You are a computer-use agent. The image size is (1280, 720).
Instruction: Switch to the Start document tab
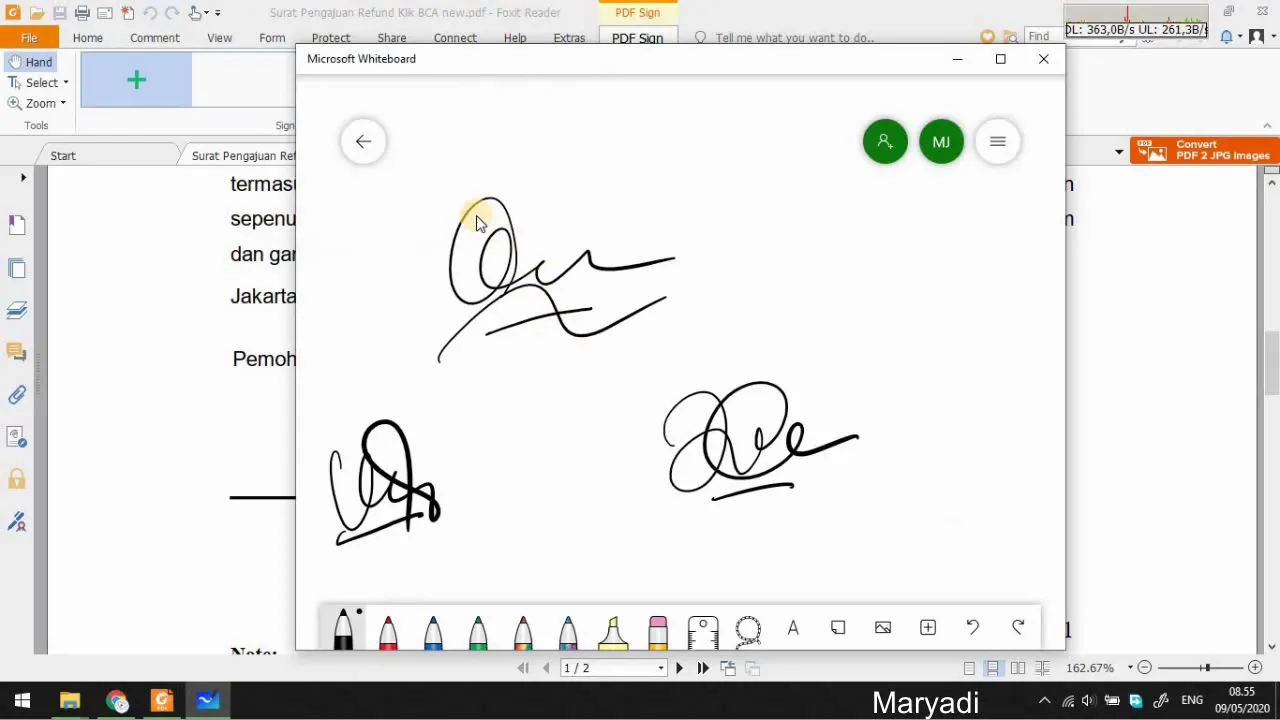click(63, 156)
